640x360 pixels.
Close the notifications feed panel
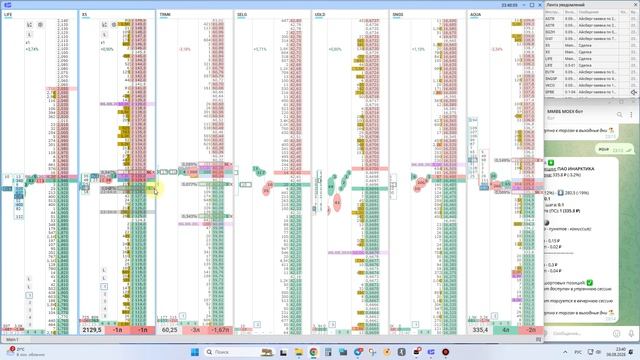(636, 5)
